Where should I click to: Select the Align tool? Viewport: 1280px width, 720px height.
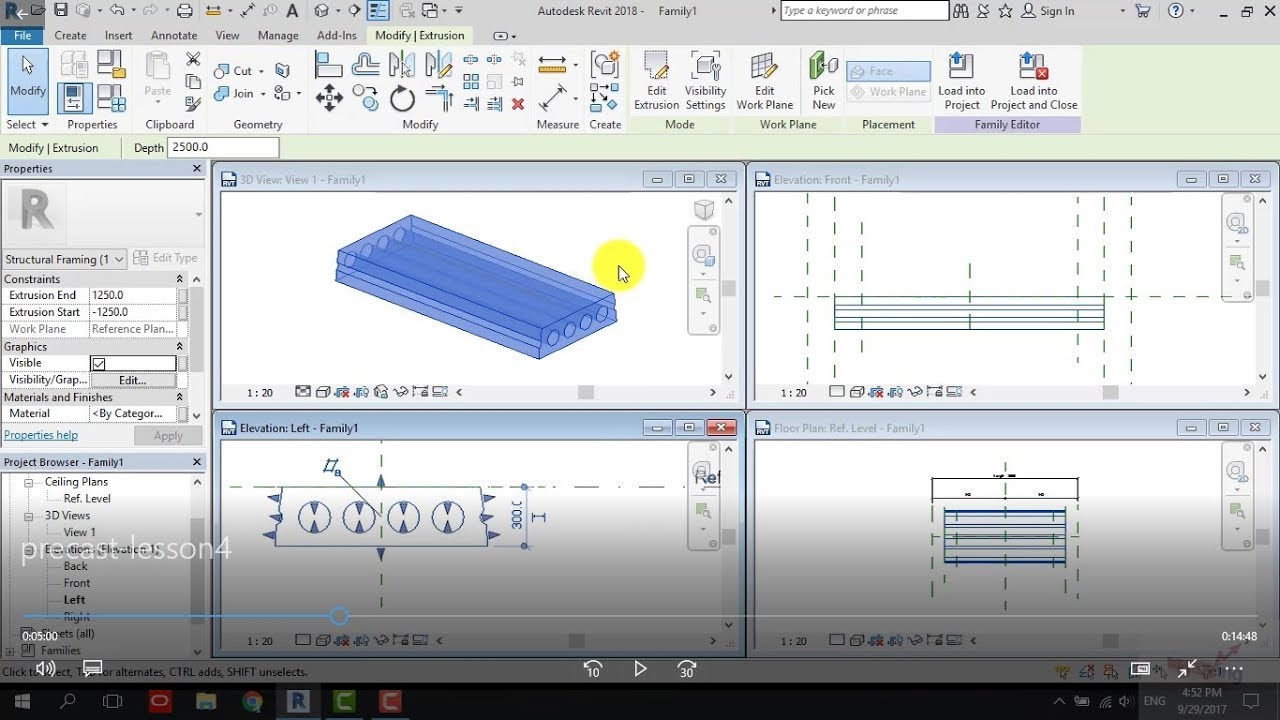pos(329,66)
